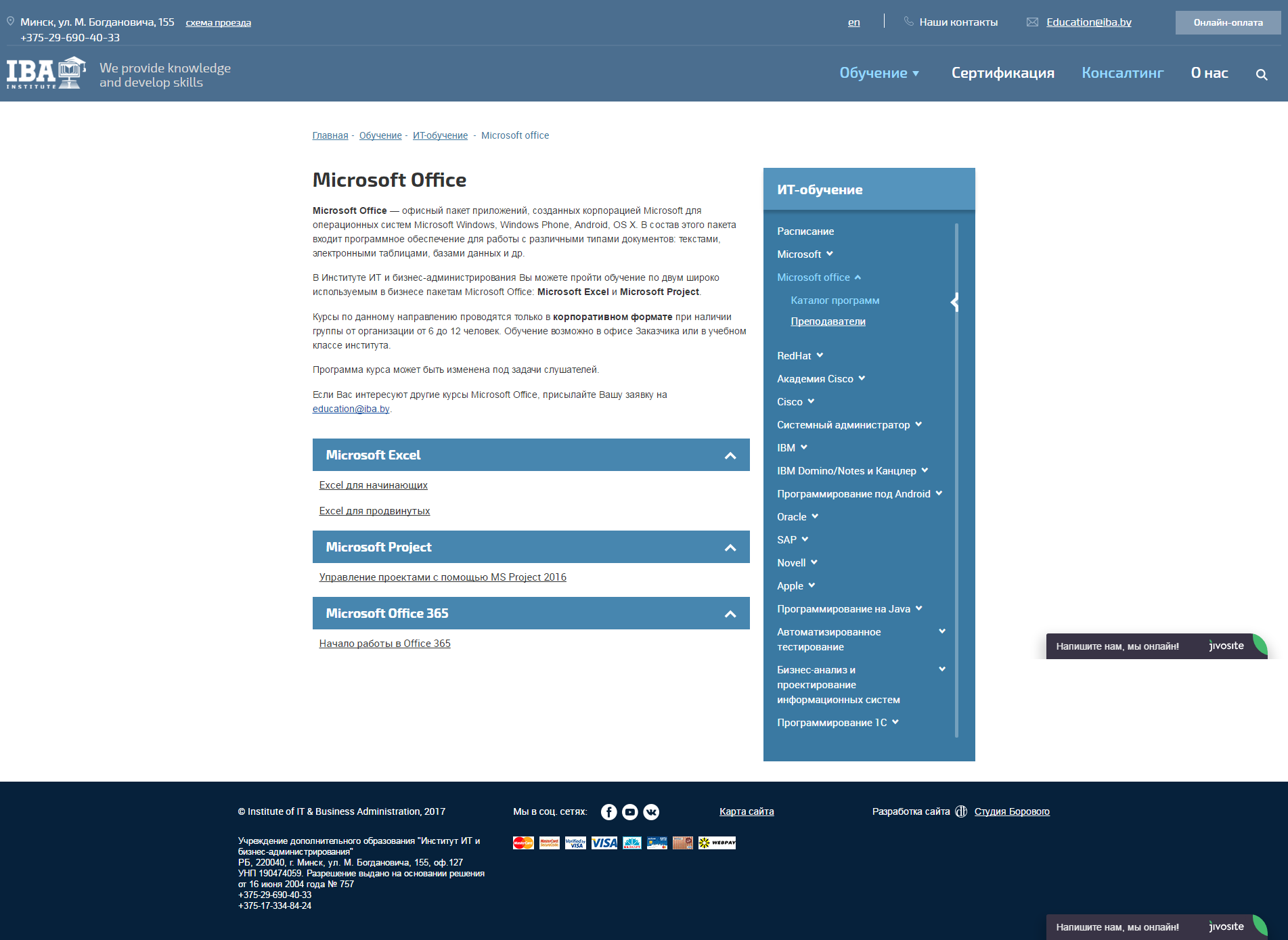Click the Онлайн-оплата button
Image resolution: width=1288 pixels, height=940 pixels.
tap(1228, 22)
